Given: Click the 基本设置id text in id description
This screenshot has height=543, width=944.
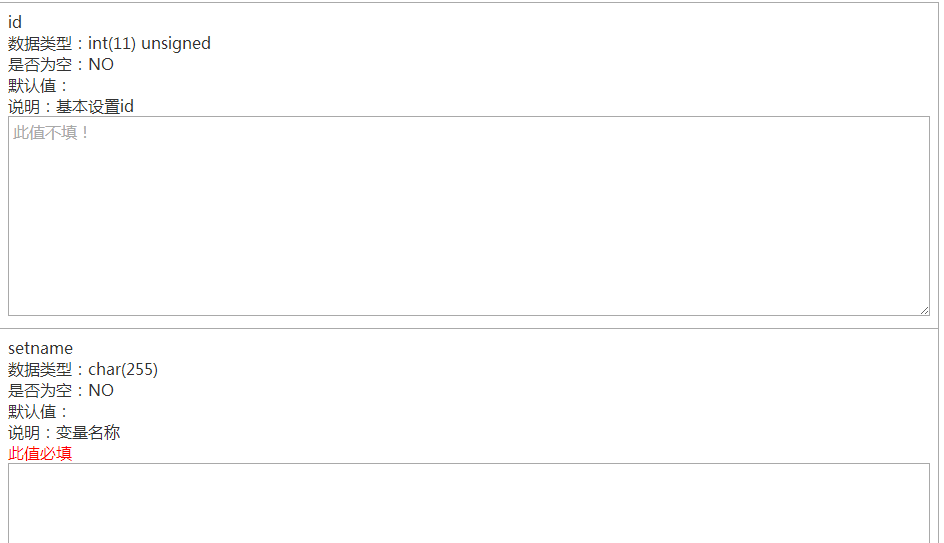Looking at the screenshot, I should [95, 107].
